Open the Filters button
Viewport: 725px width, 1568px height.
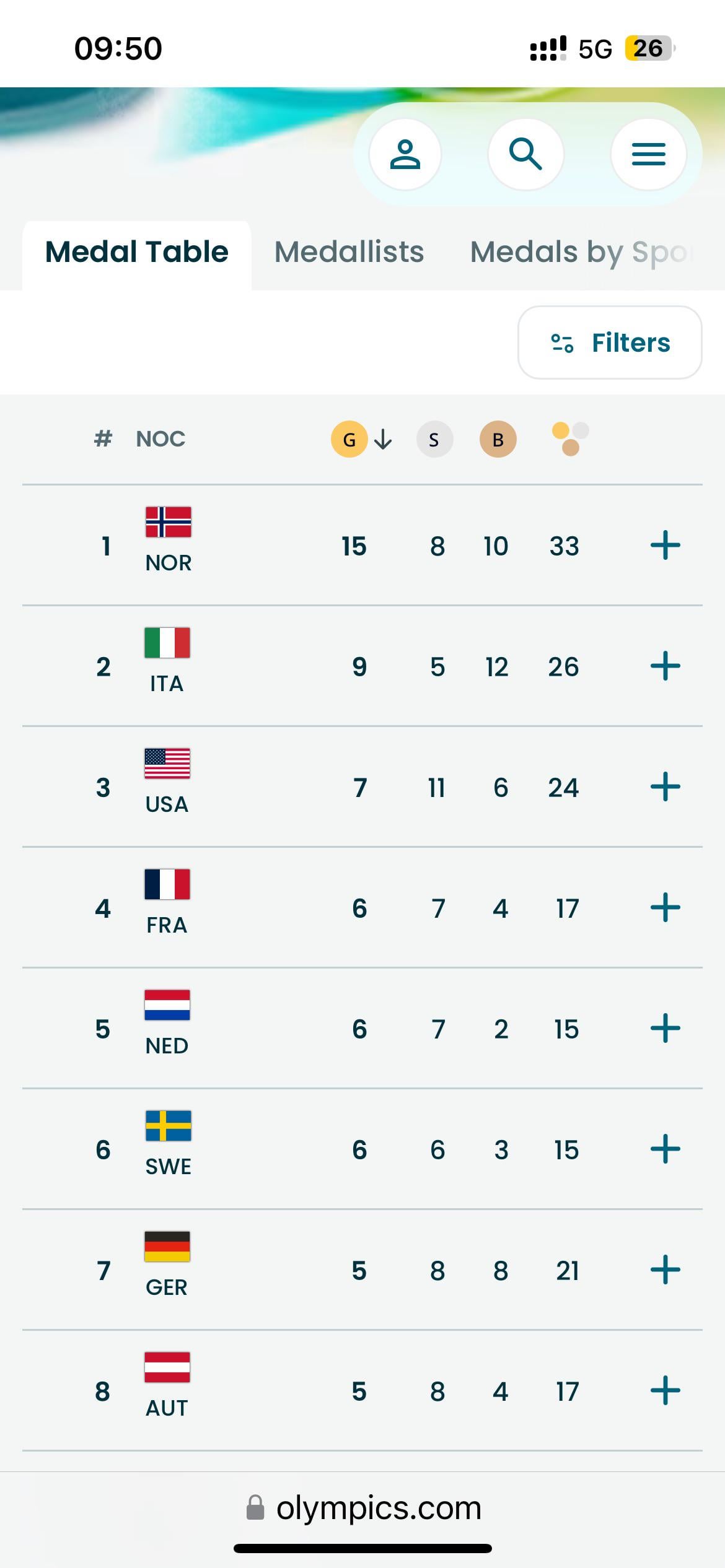tap(610, 342)
